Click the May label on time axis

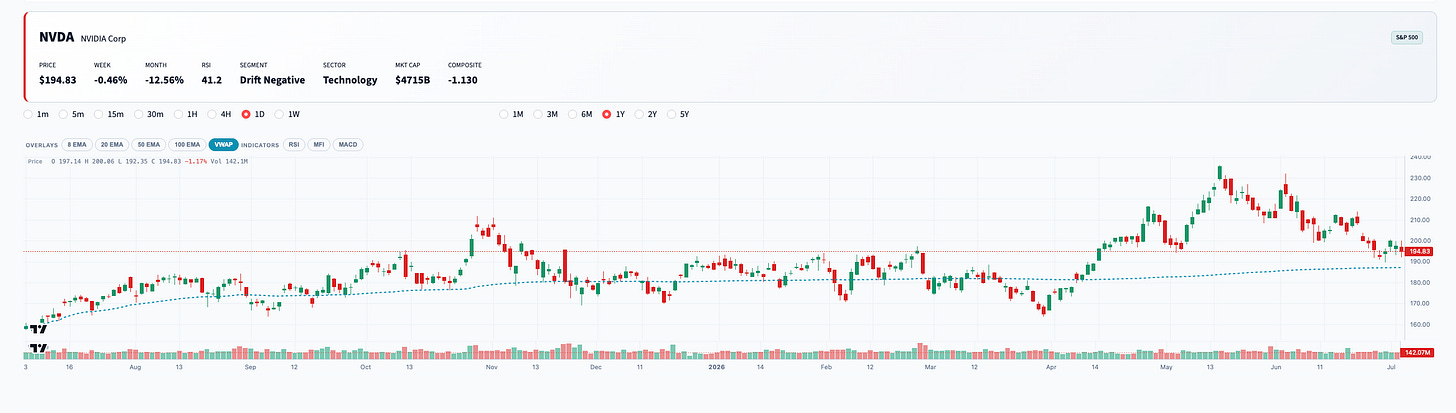pyautogui.click(x=1166, y=367)
